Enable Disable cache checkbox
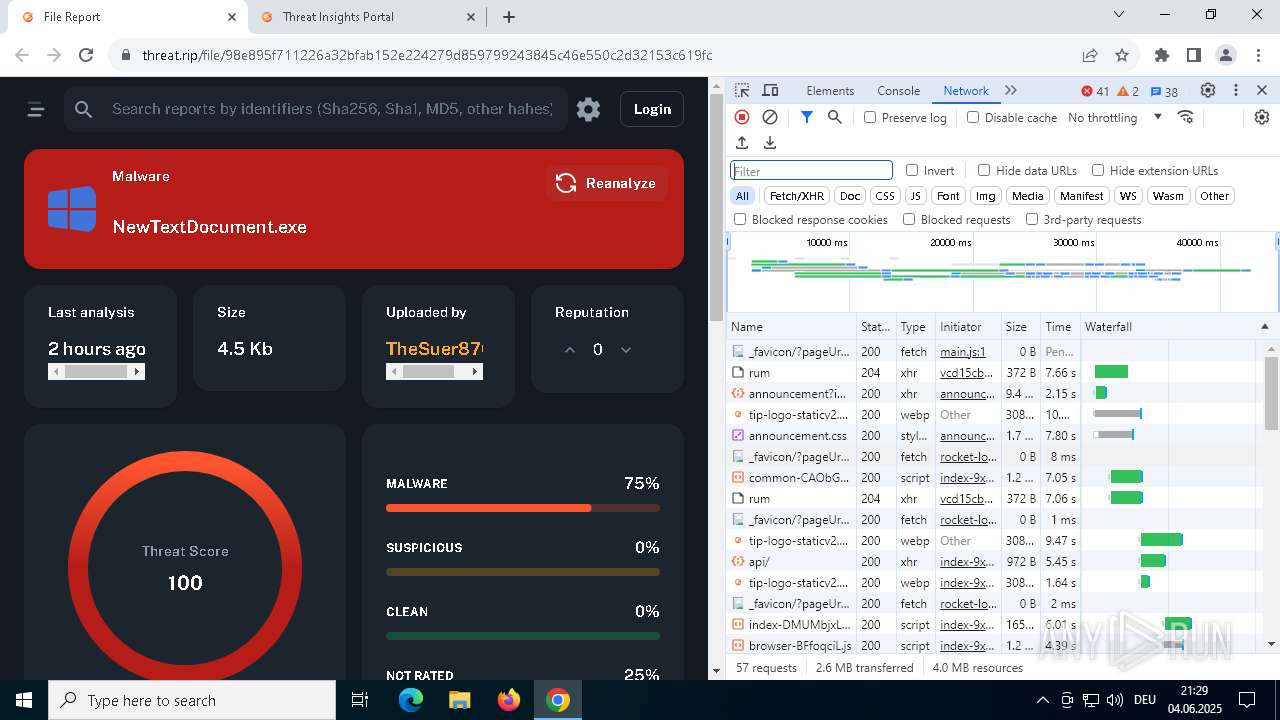The height and width of the screenshot is (720, 1280). tap(973, 117)
